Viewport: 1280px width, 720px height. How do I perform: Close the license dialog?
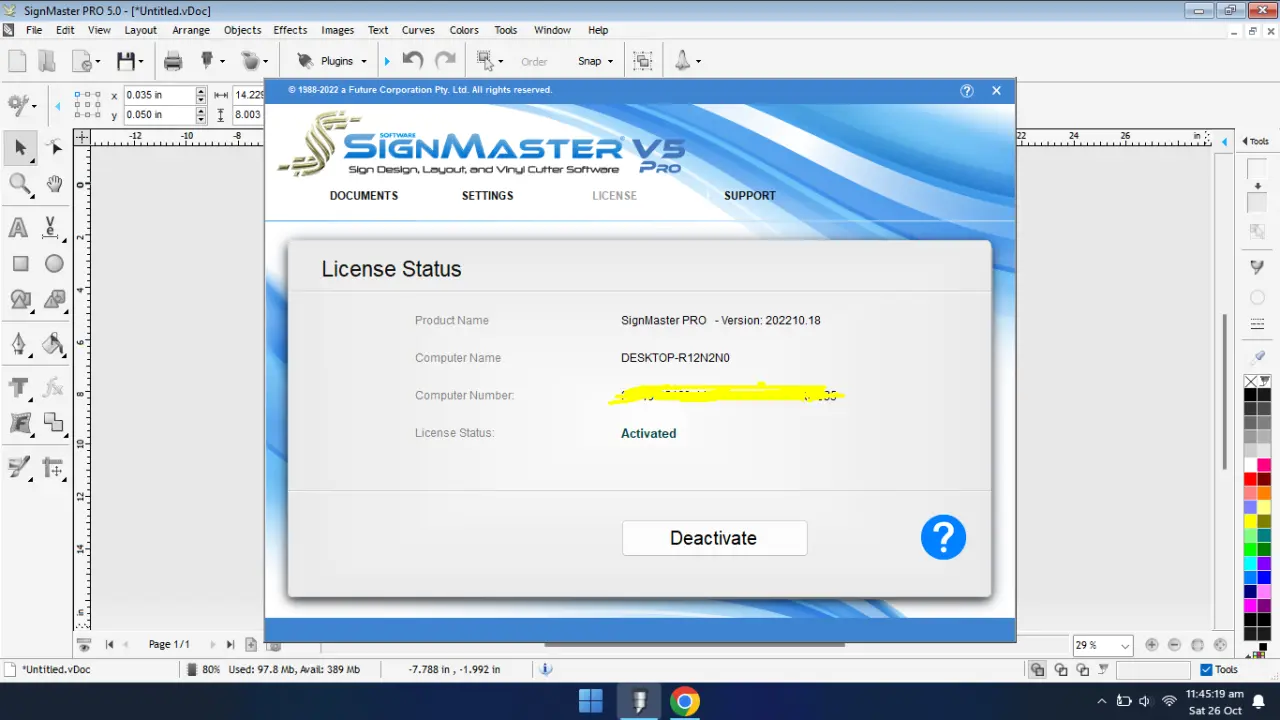(x=996, y=90)
